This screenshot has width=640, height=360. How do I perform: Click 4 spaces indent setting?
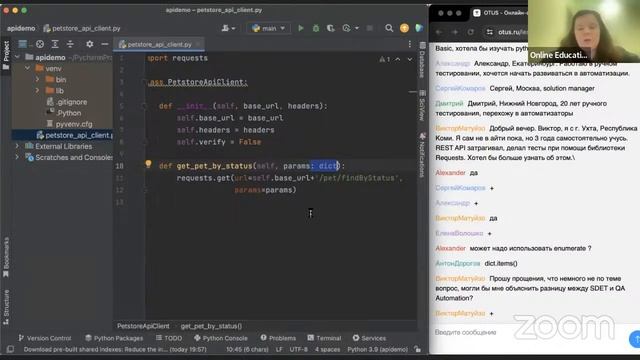coord(327,349)
